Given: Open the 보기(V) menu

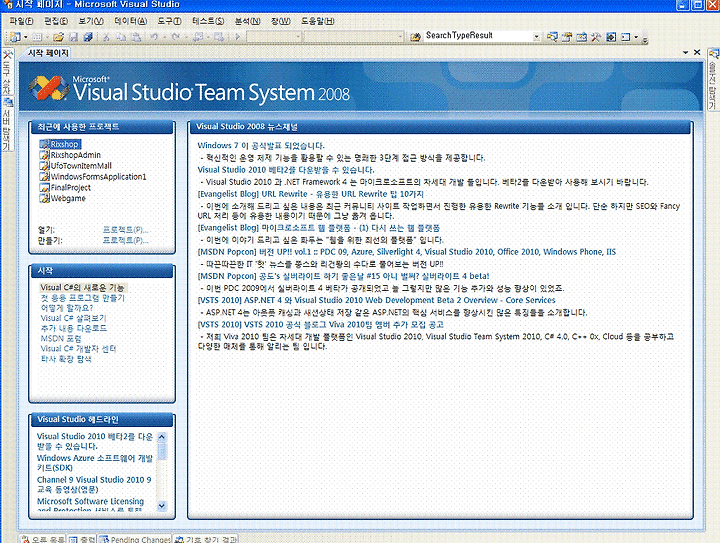Looking at the screenshot, I should tap(91, 21).
